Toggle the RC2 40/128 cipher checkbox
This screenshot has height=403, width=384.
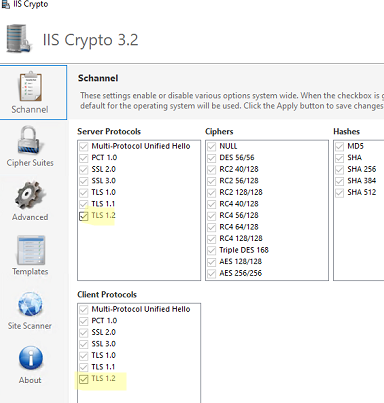[x=212, y=170]
